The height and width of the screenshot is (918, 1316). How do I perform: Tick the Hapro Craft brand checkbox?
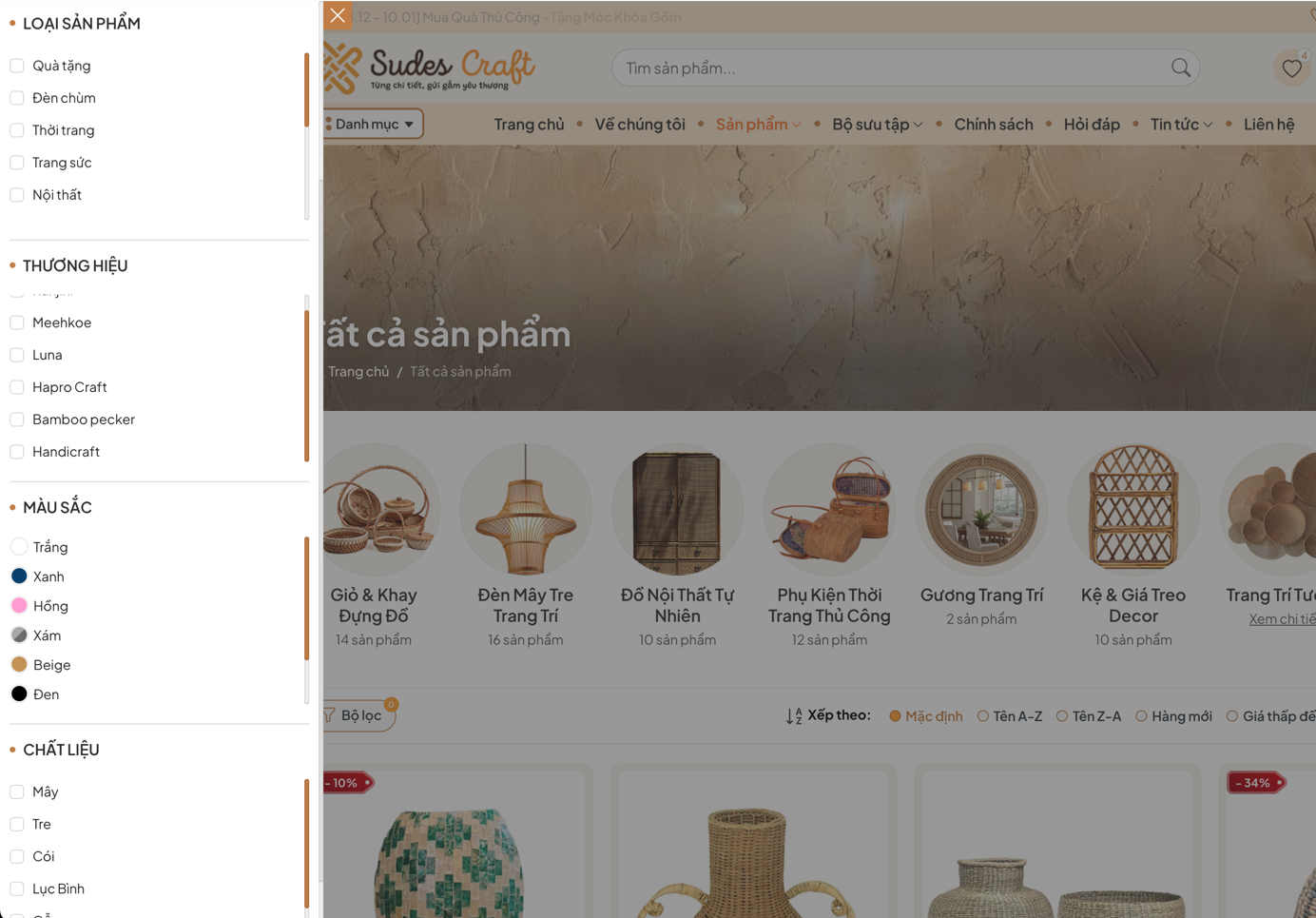pyautogui.click(x=17, y=387)
